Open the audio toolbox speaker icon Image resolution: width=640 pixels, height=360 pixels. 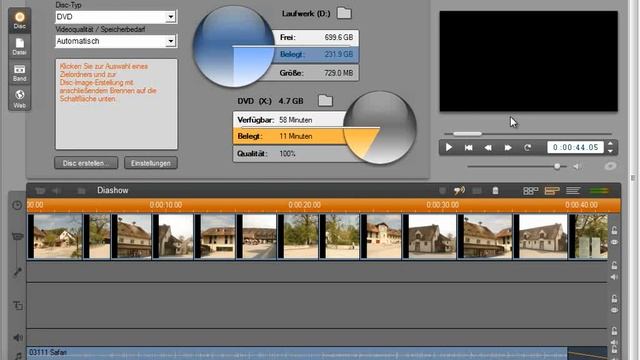coord(57,191)
